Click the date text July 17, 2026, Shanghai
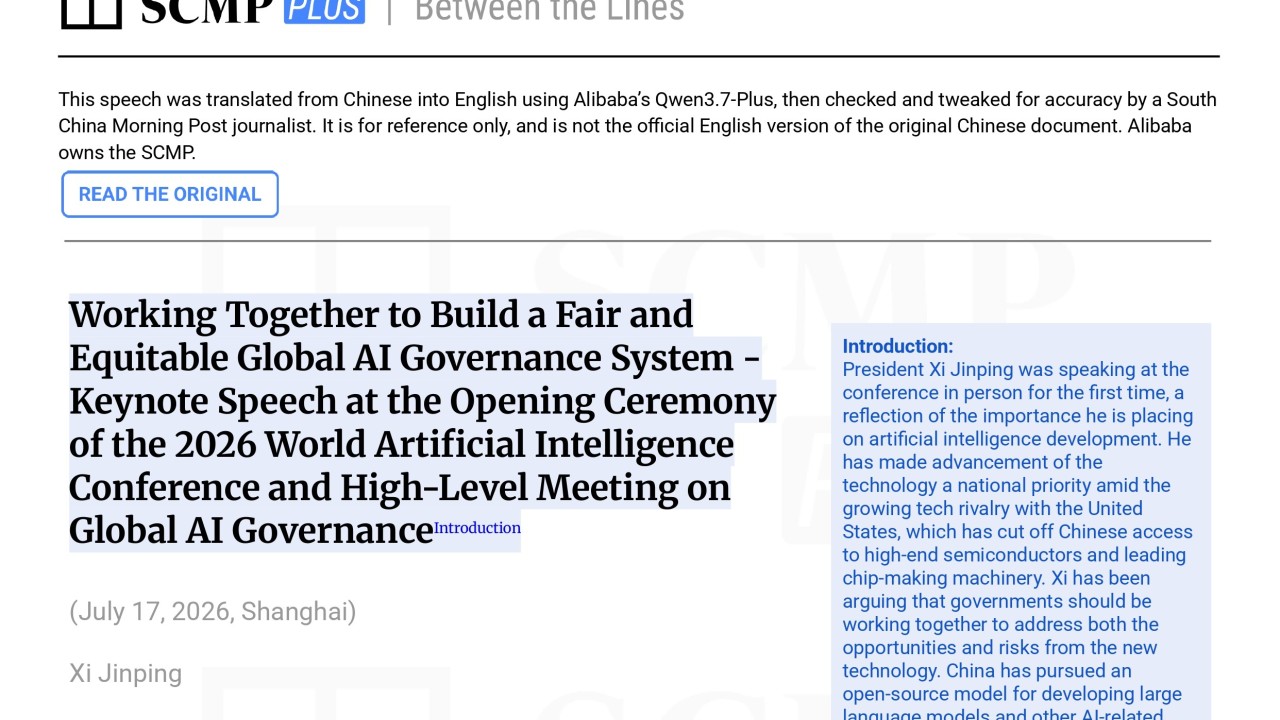Image resolution: width=1280 pixels, height=720 pixels. click(x=213, y=611)
